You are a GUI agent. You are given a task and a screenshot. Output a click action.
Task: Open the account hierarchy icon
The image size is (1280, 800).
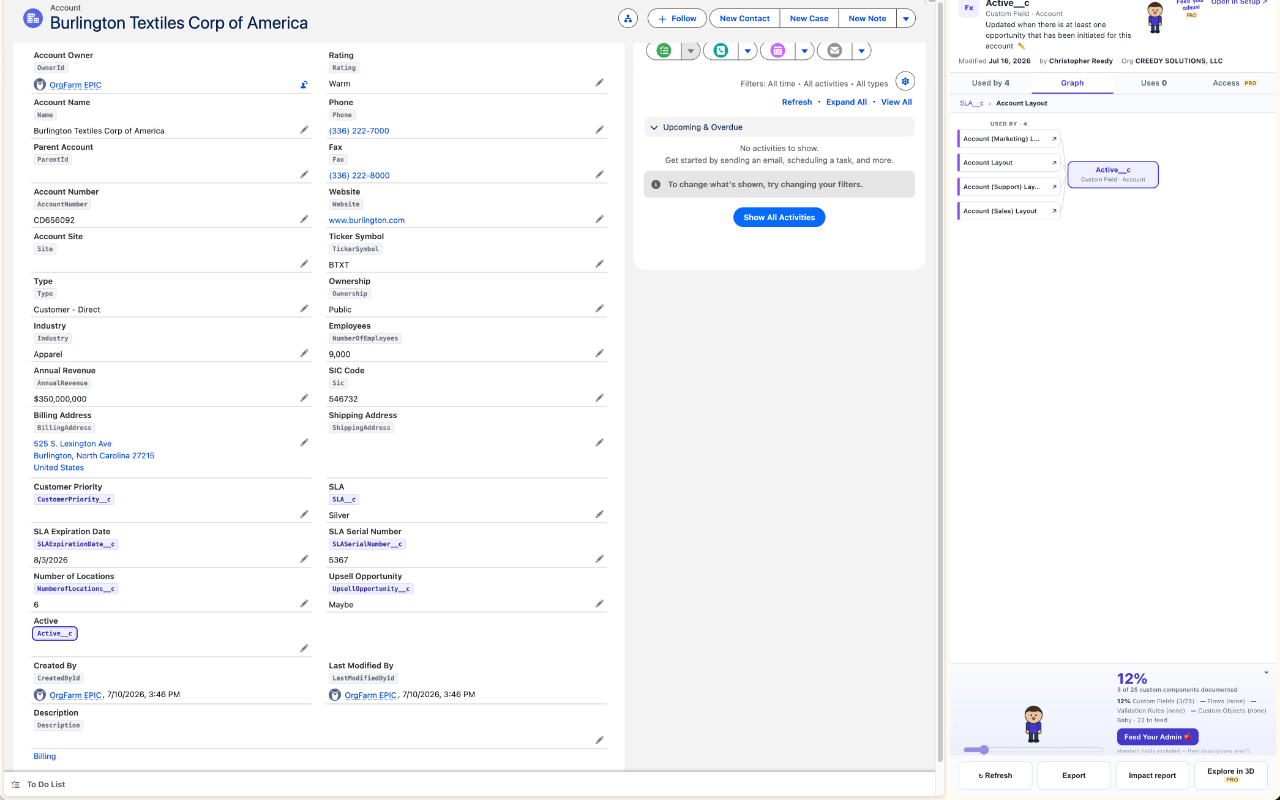(x=628, y=18)
